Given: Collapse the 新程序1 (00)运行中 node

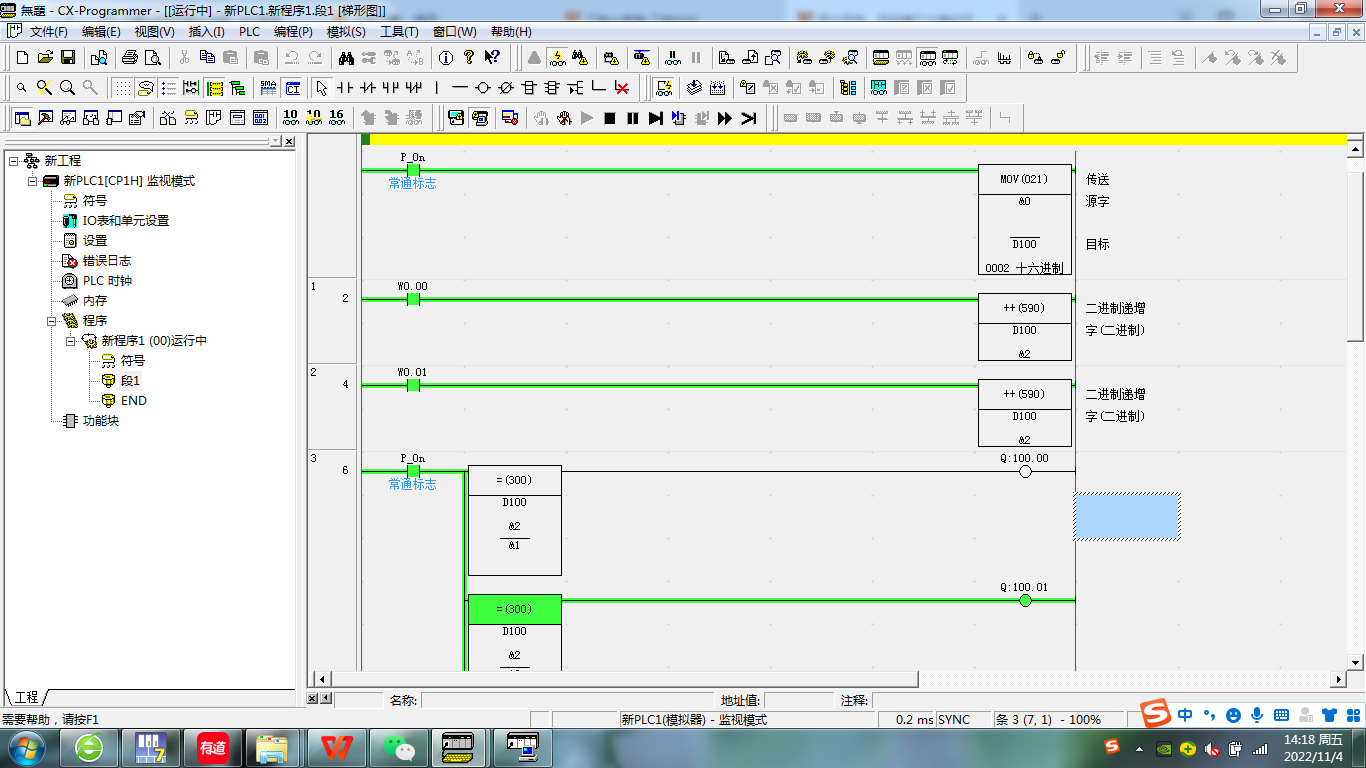Looking at the screenshot, I should [71, 341].
